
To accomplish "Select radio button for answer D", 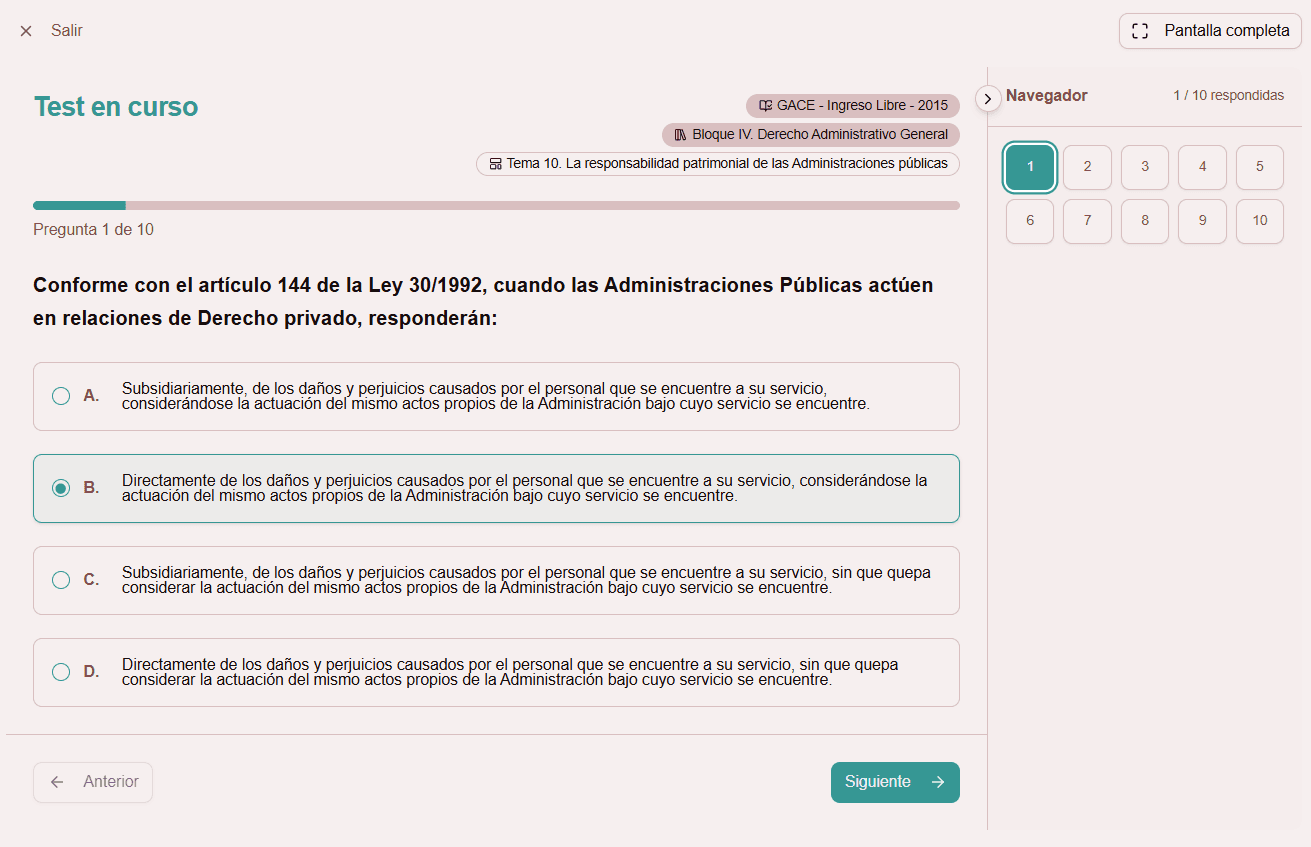I will coord(61,672).
